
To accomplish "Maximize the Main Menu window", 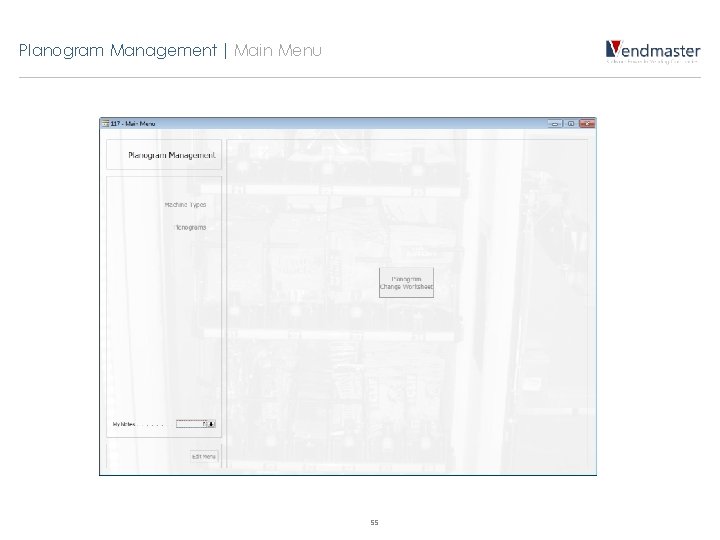I will (x=571, y=124).
